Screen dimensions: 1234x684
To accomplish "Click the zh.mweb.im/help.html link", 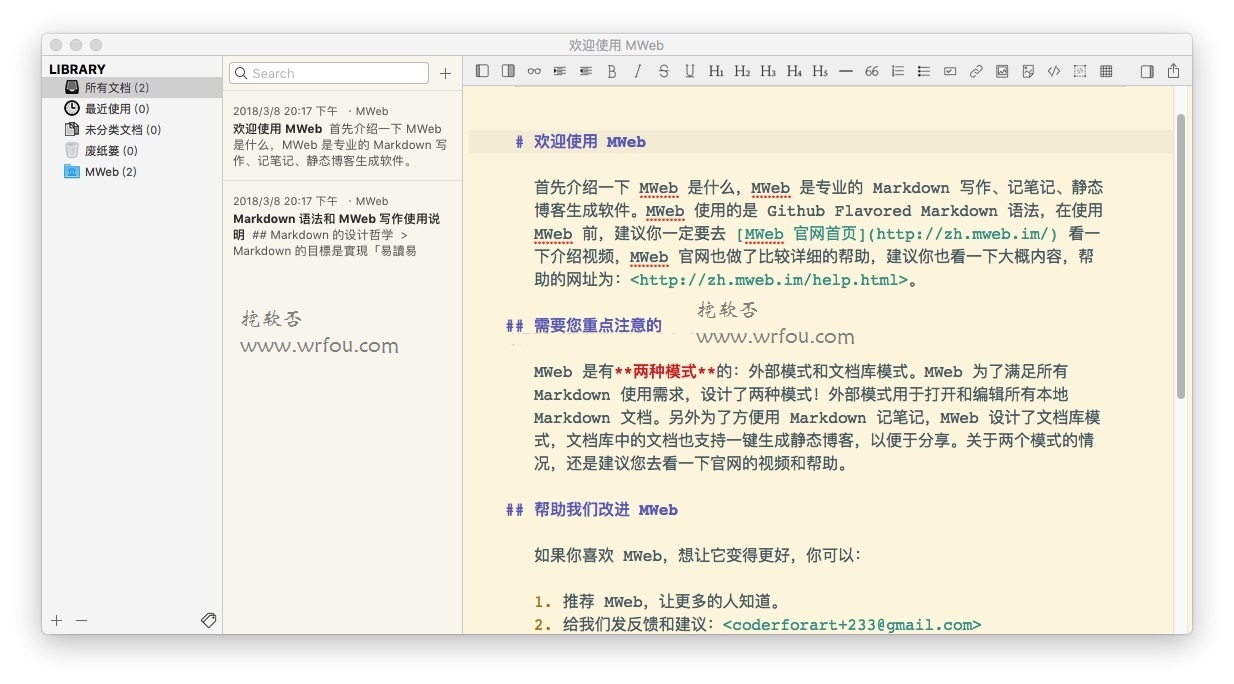I will pyautogui.click(x=769, y=280).
